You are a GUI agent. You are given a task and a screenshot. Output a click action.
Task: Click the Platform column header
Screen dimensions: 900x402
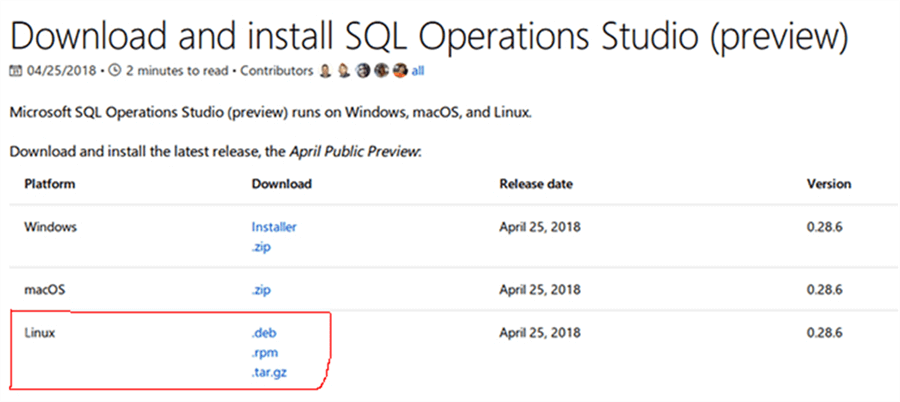[x=50, y=184]
